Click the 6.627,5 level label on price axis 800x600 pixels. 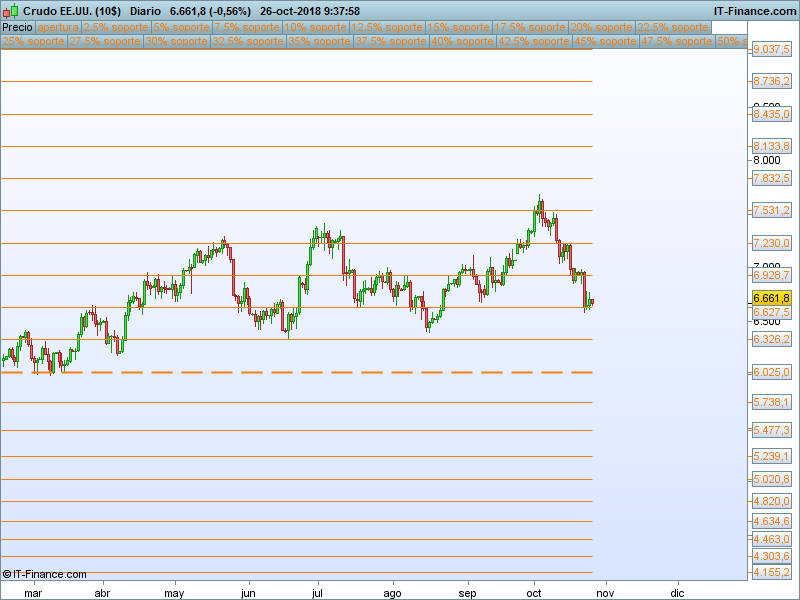click(771, 312)
